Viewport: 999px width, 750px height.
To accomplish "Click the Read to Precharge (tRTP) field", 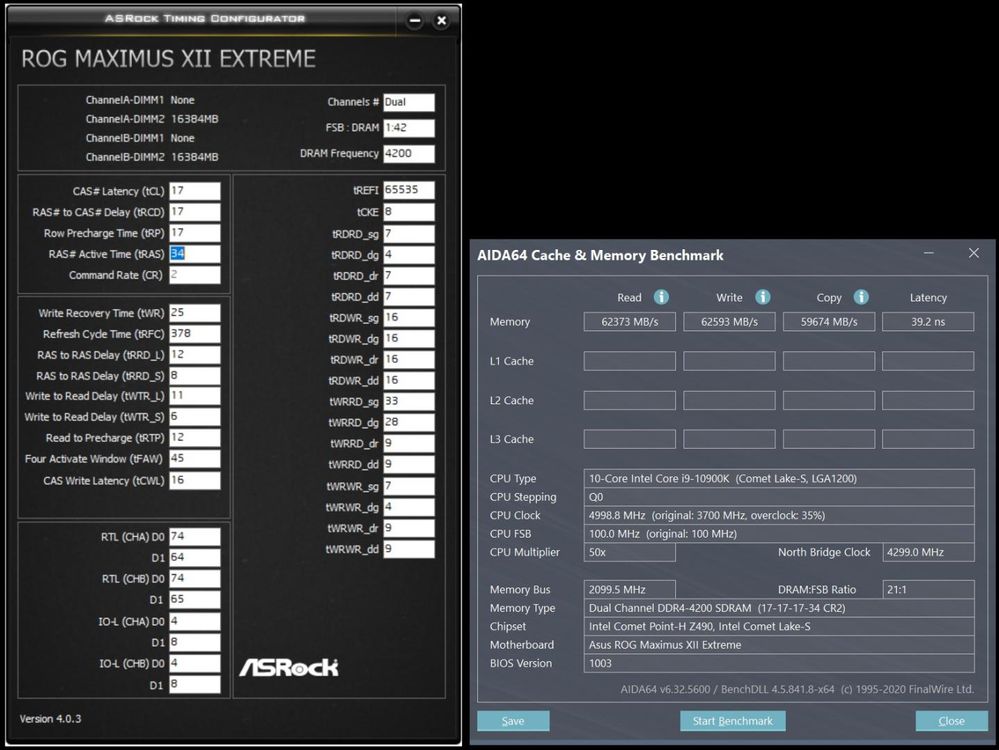I will coord(195,438).
